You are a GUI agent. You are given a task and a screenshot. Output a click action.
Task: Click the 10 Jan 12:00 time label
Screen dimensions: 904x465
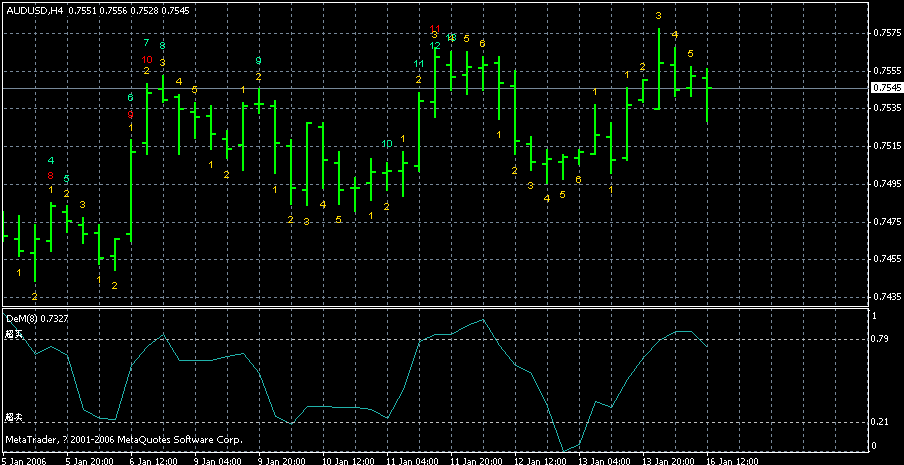[346, 460]
